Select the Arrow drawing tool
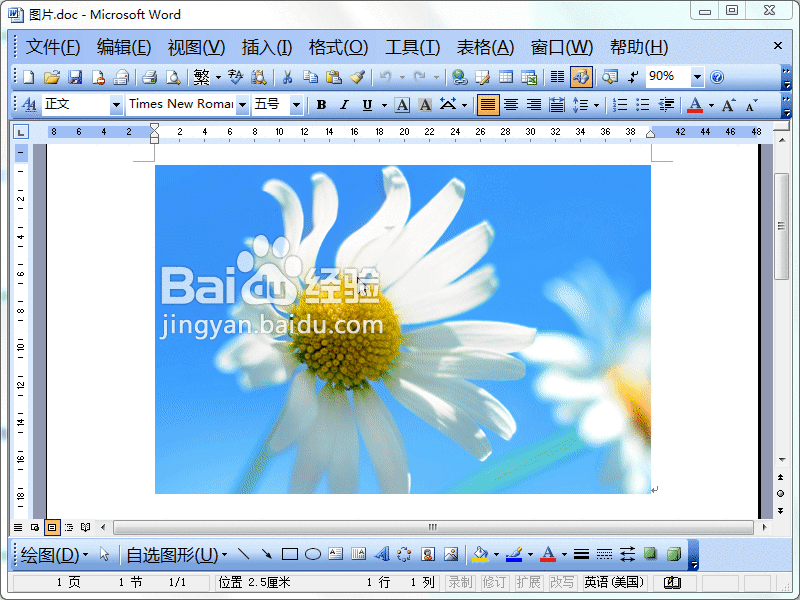Image resolution: width=800 pixels, height=600 pixels. pyautogui.click(x=266, y=554)
